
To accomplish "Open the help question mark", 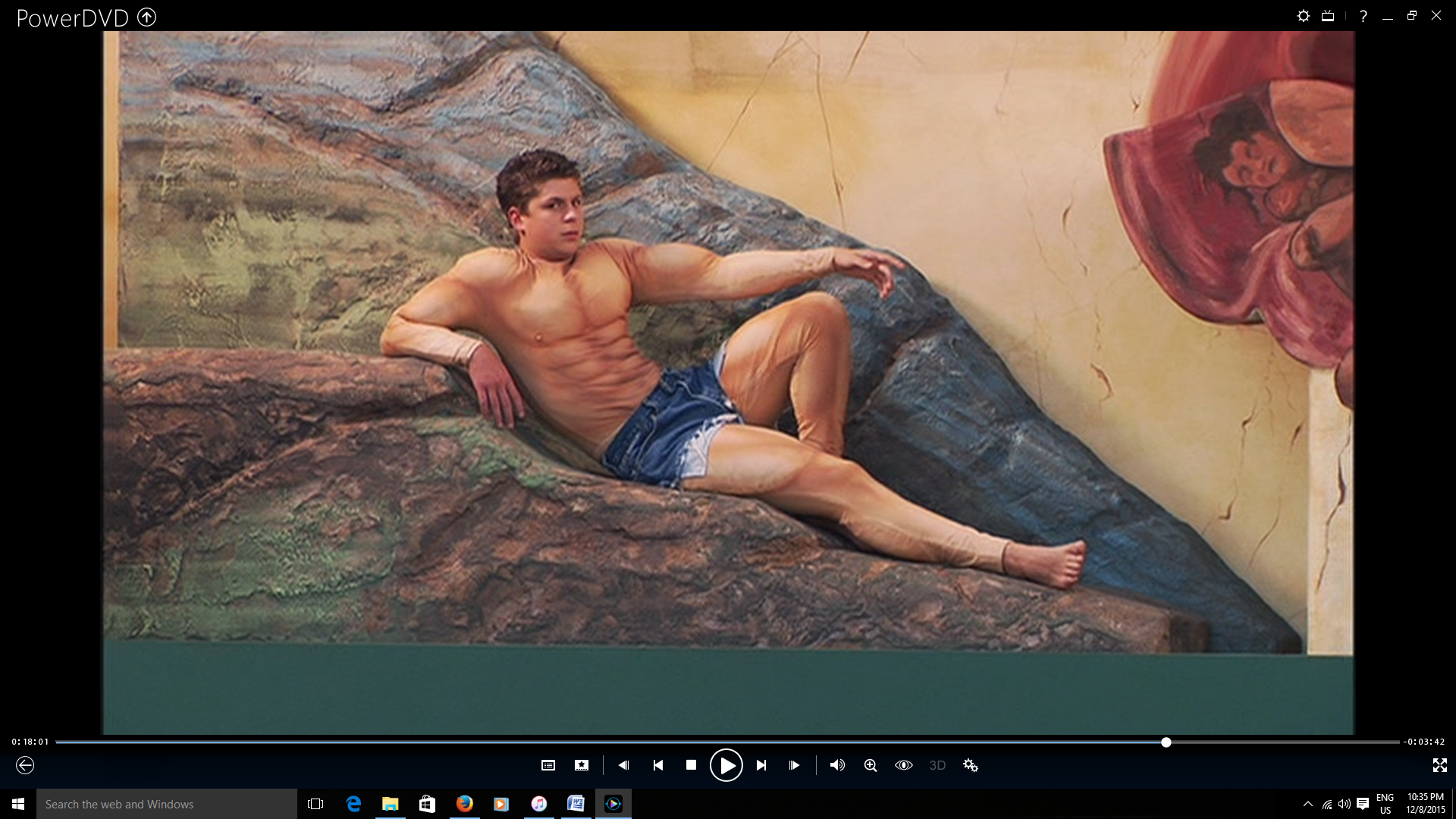I will (1363, 16).
